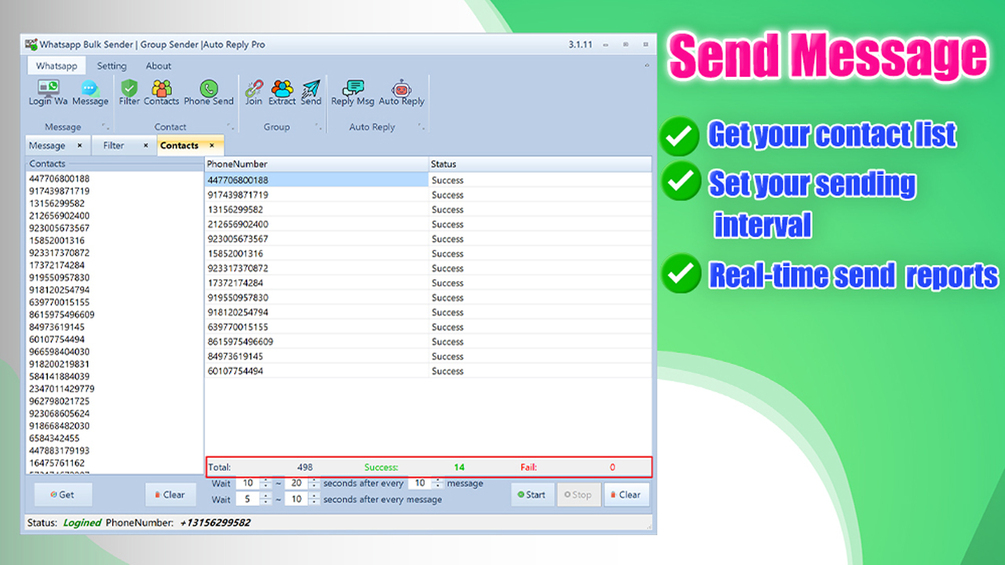Click messages-per-batch count field
The height and width of the screenshot is (565, 1005).
[x=420, y=483]
